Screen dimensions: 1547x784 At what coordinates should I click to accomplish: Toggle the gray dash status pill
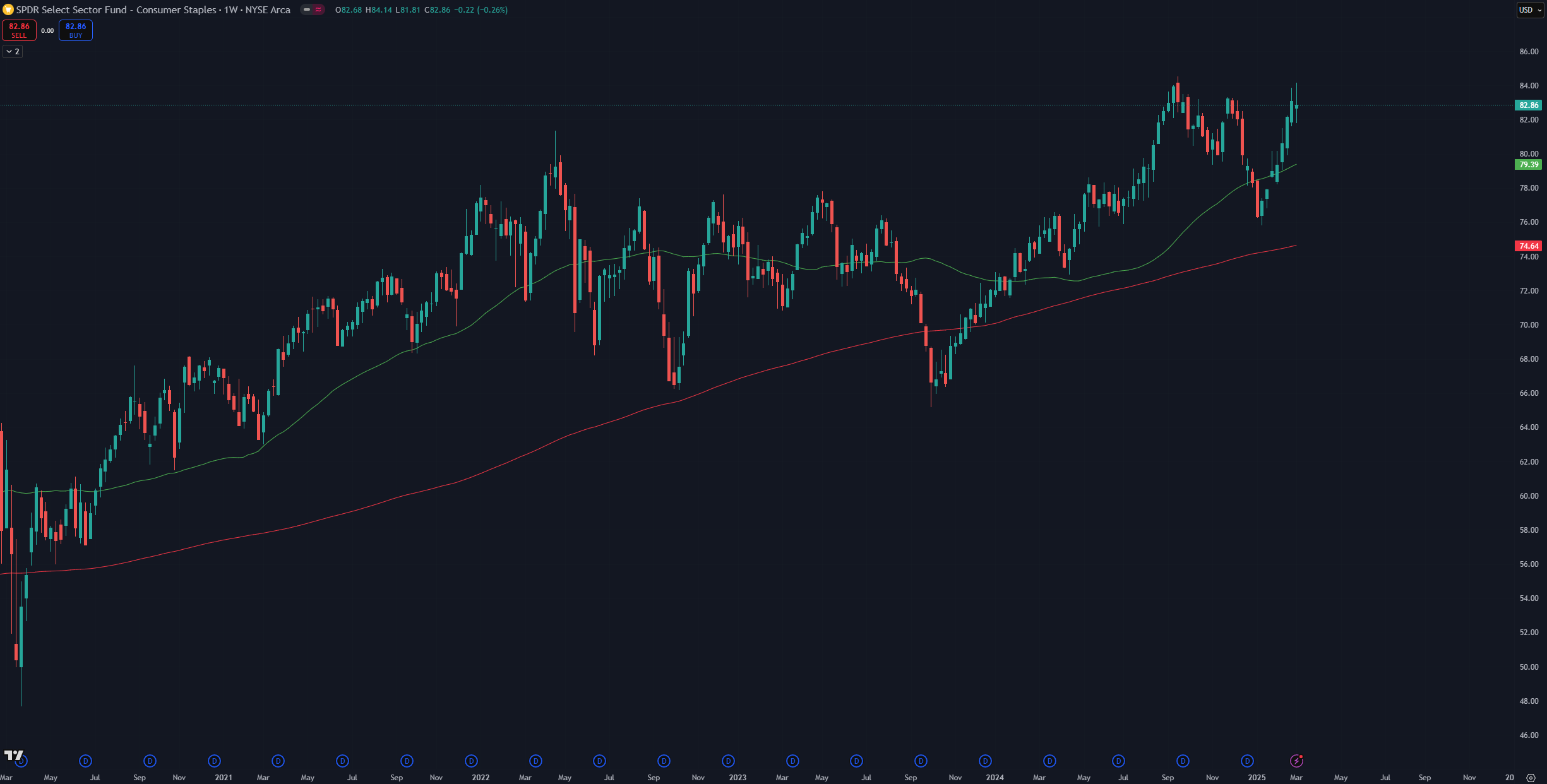(307, 9)
